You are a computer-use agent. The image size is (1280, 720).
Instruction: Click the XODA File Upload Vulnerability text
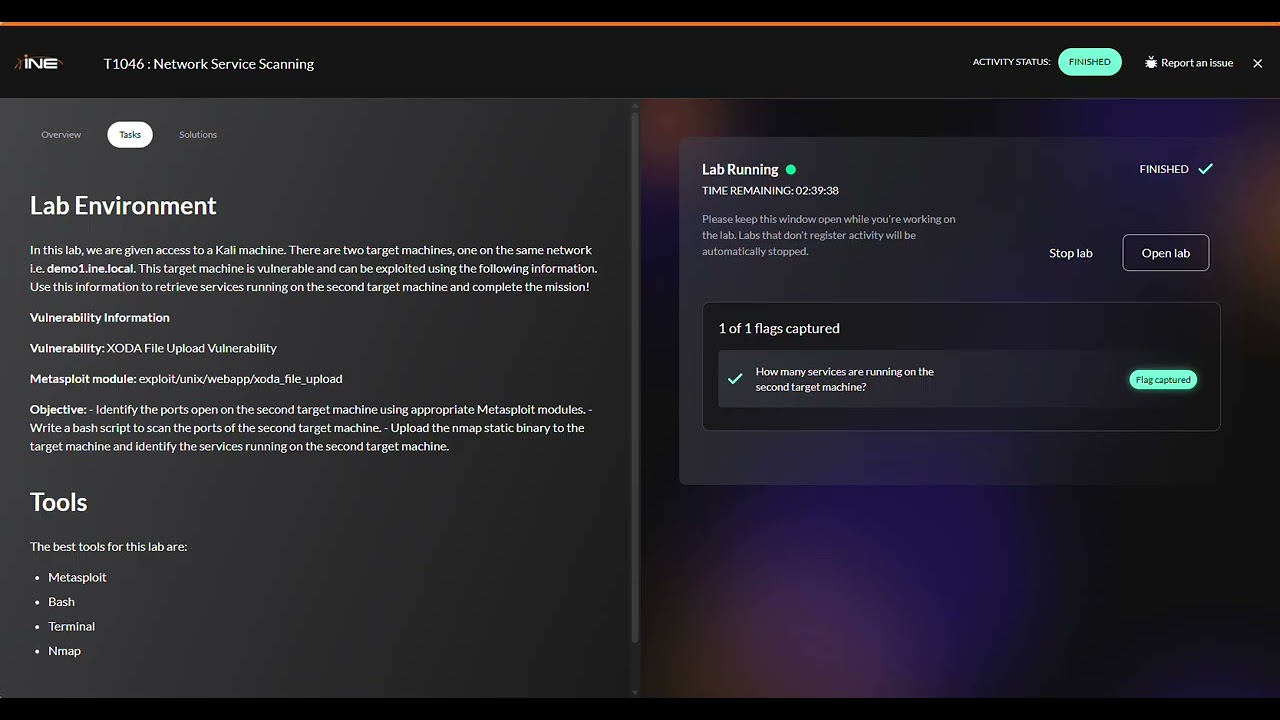pos(192,348)
